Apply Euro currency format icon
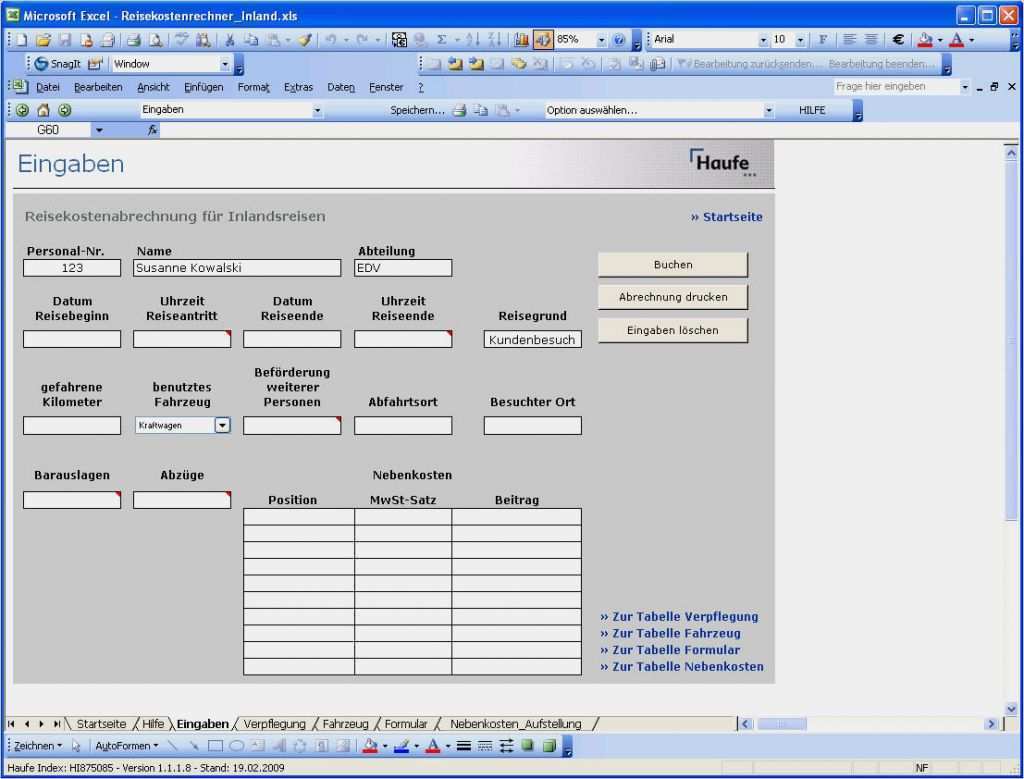Image resolution: width=1024 pixels, height=779 pixels. coord(898,40)
